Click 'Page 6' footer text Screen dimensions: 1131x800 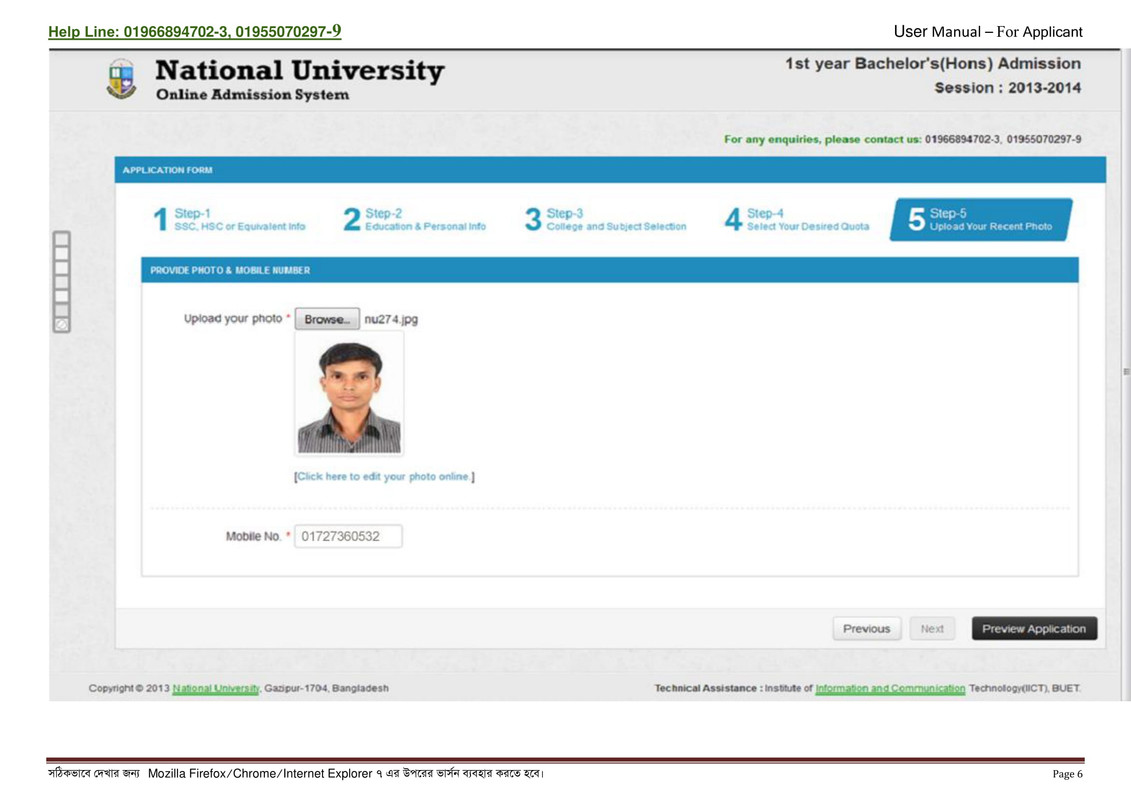[x=1068, y=774]
